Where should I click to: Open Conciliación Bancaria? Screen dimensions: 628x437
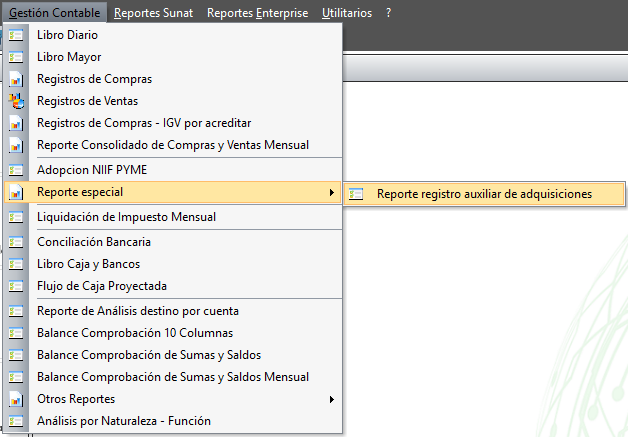(173, 242)
